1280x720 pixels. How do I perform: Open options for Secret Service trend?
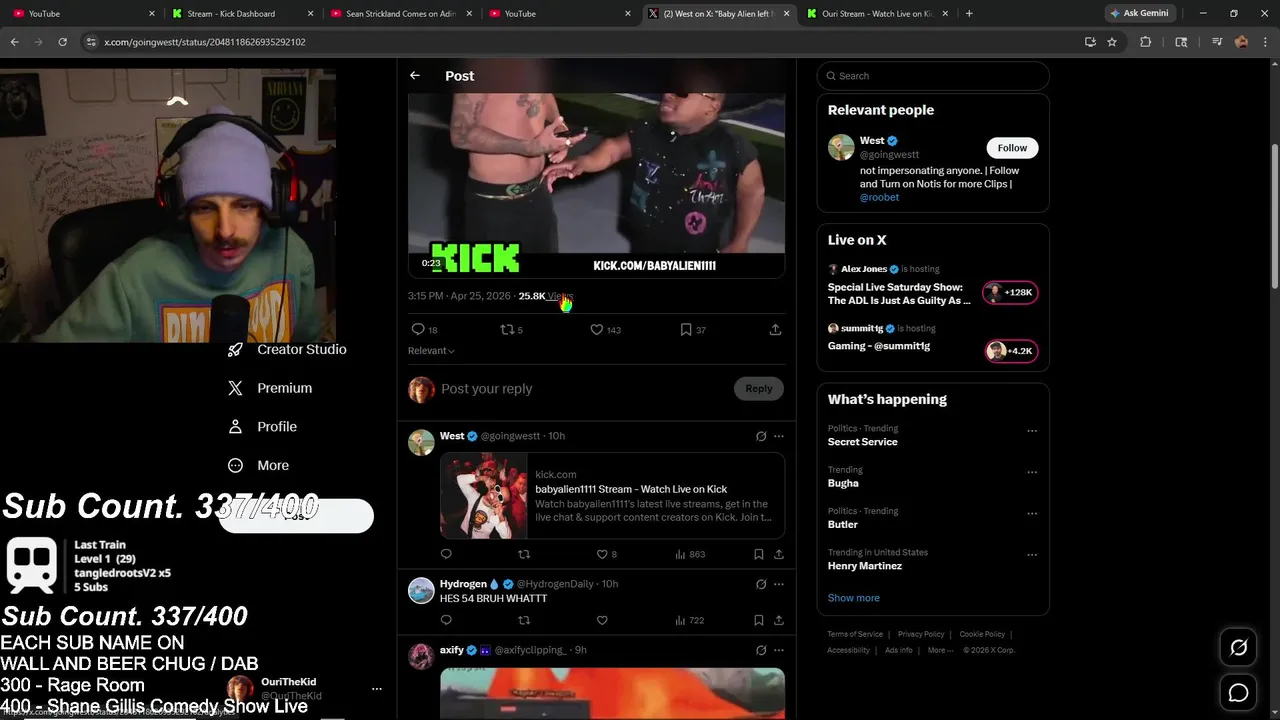1032,431
